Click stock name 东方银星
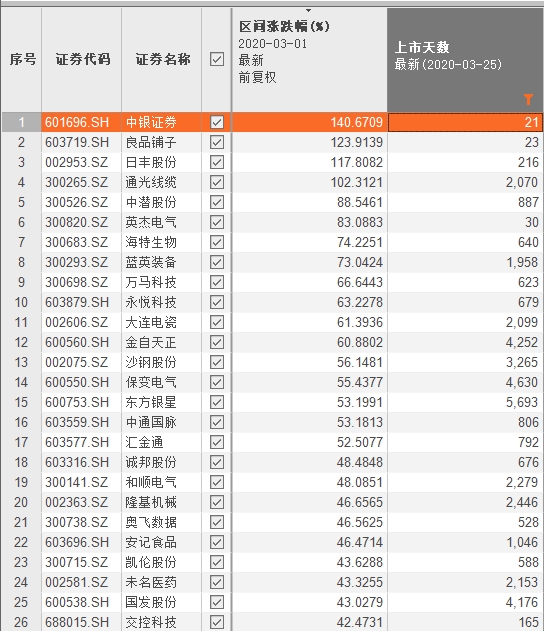This screenshot has height=631, width=544. tap(151, 402)
